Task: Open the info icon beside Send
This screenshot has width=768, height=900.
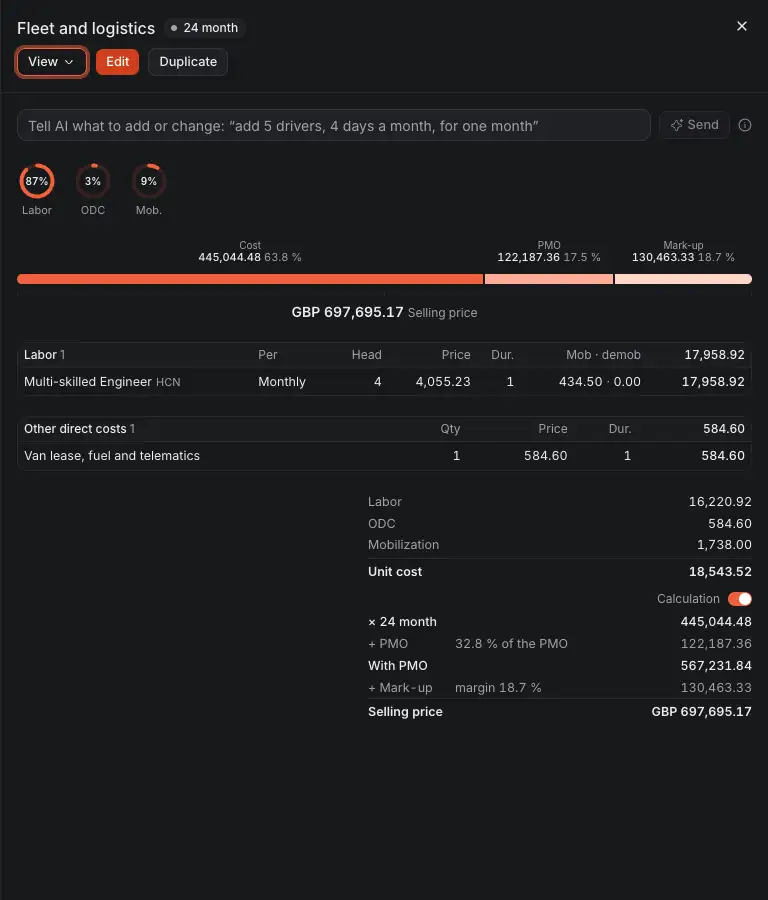Action: click(744, 125)
